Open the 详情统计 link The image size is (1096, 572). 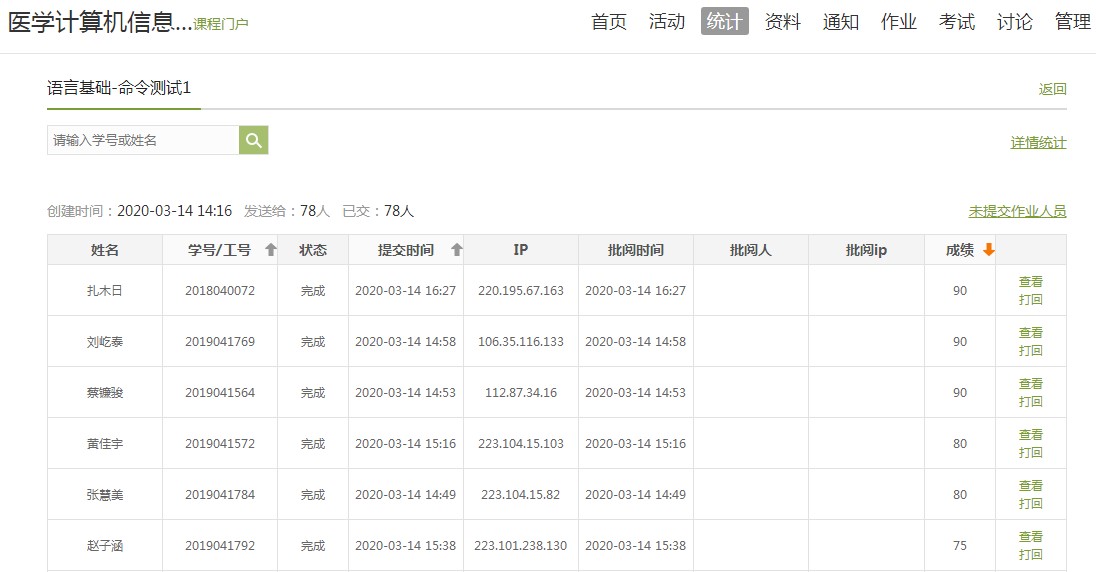(x=1038, y=143)
